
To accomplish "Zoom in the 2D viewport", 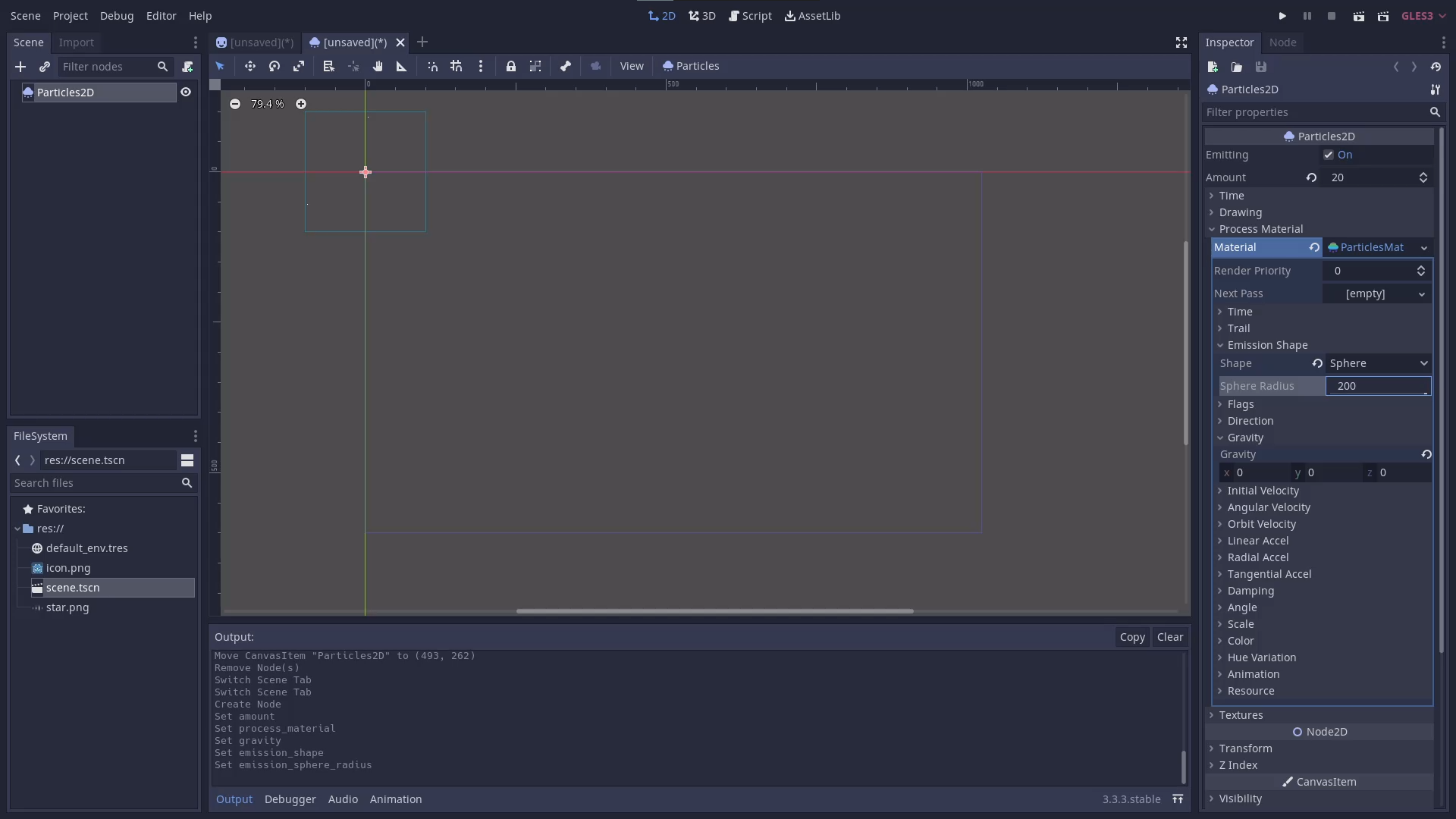I will pyautogui.click(x=301, y=104).
